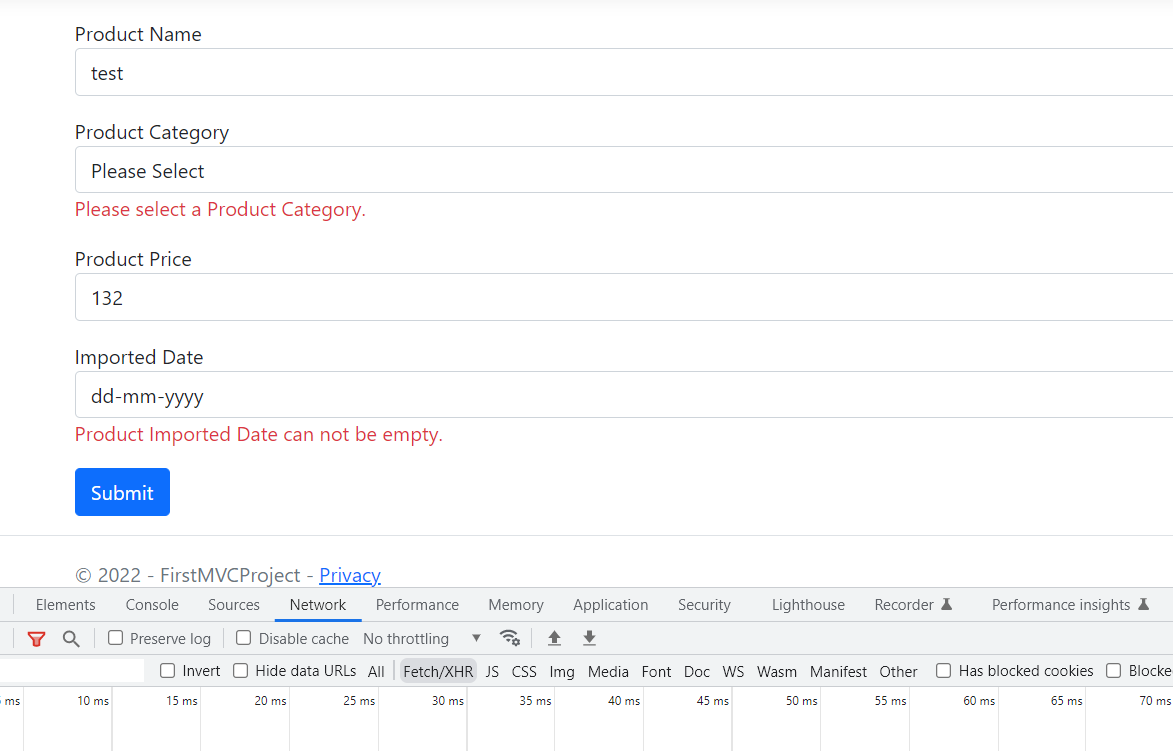Toggle the Disable cache checkbox
This screenshot has height=751, width=1173.
(243, 637)
